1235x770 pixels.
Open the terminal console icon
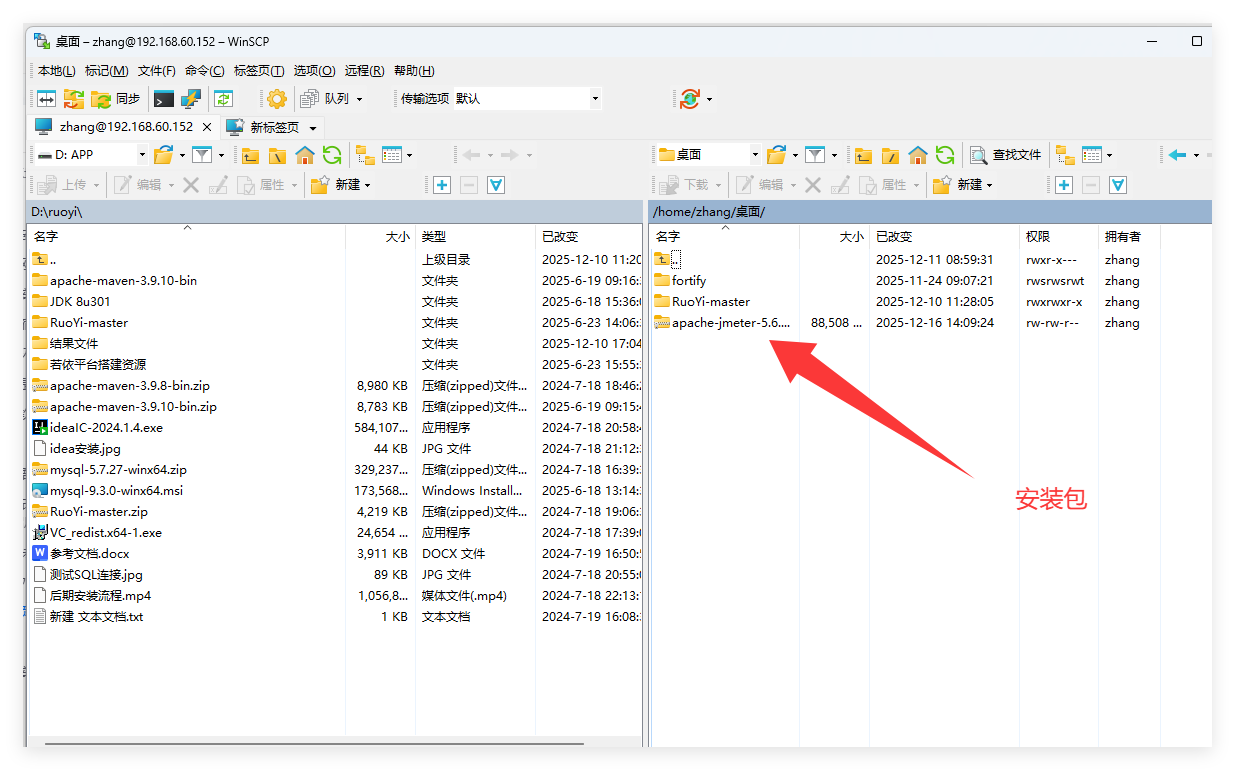[164, 99]
